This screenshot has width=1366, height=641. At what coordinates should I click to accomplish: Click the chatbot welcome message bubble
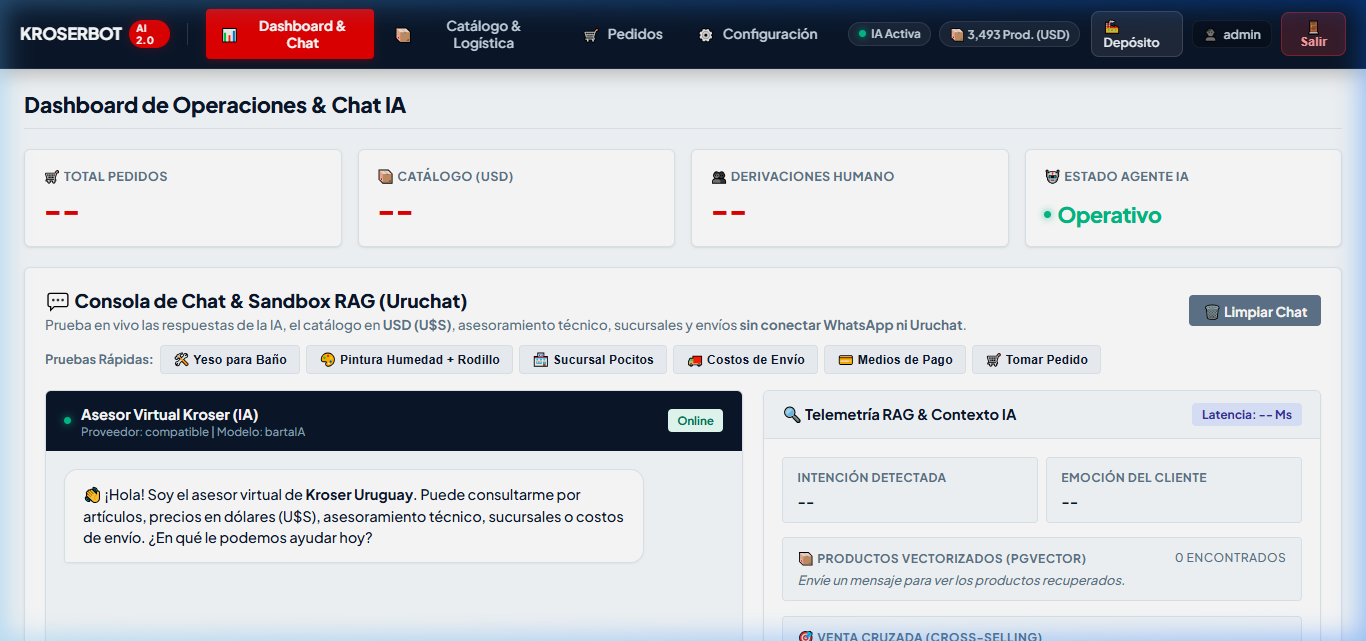pyautogui.click(x=354, y=516)
